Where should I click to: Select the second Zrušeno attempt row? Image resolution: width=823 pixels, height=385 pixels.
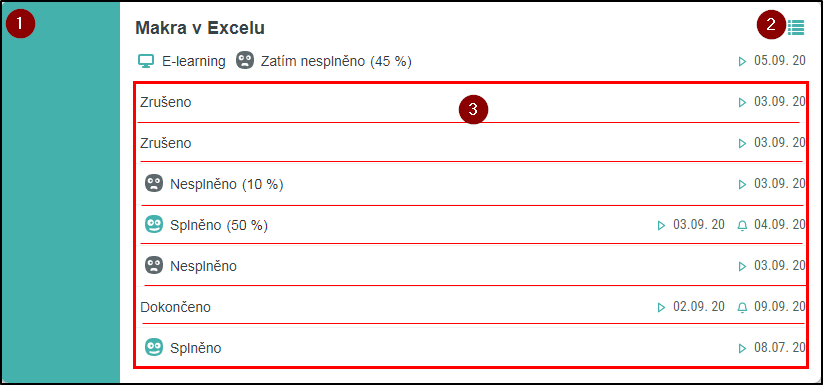pos(471,143)
